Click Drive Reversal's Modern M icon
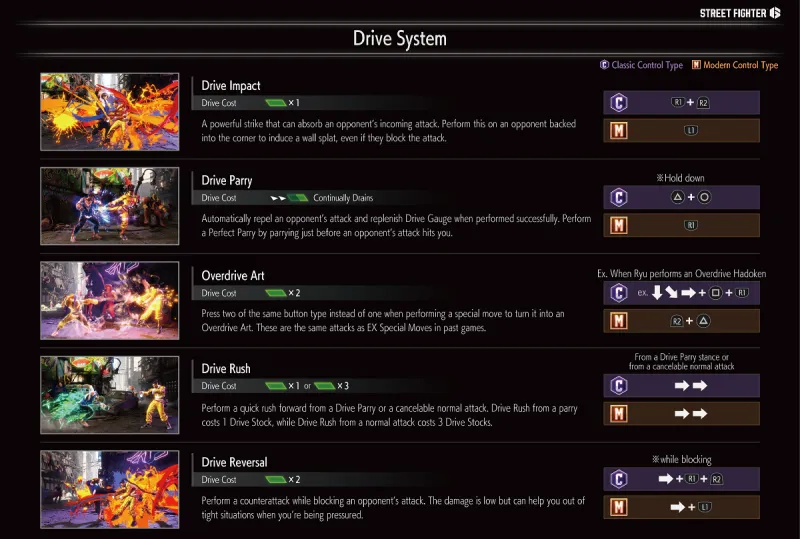Image resolution: width=800 pixels, height=539 pixels. click(x=619, y=508)
